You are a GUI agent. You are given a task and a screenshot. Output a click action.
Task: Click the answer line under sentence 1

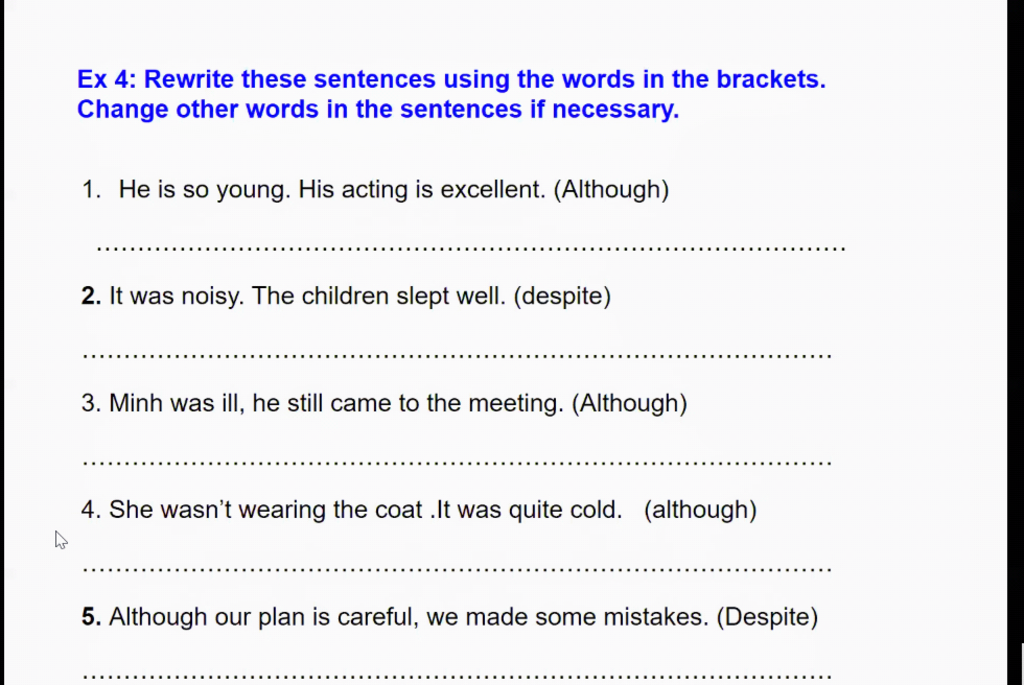pyautogui.click(x=471, y=248)
